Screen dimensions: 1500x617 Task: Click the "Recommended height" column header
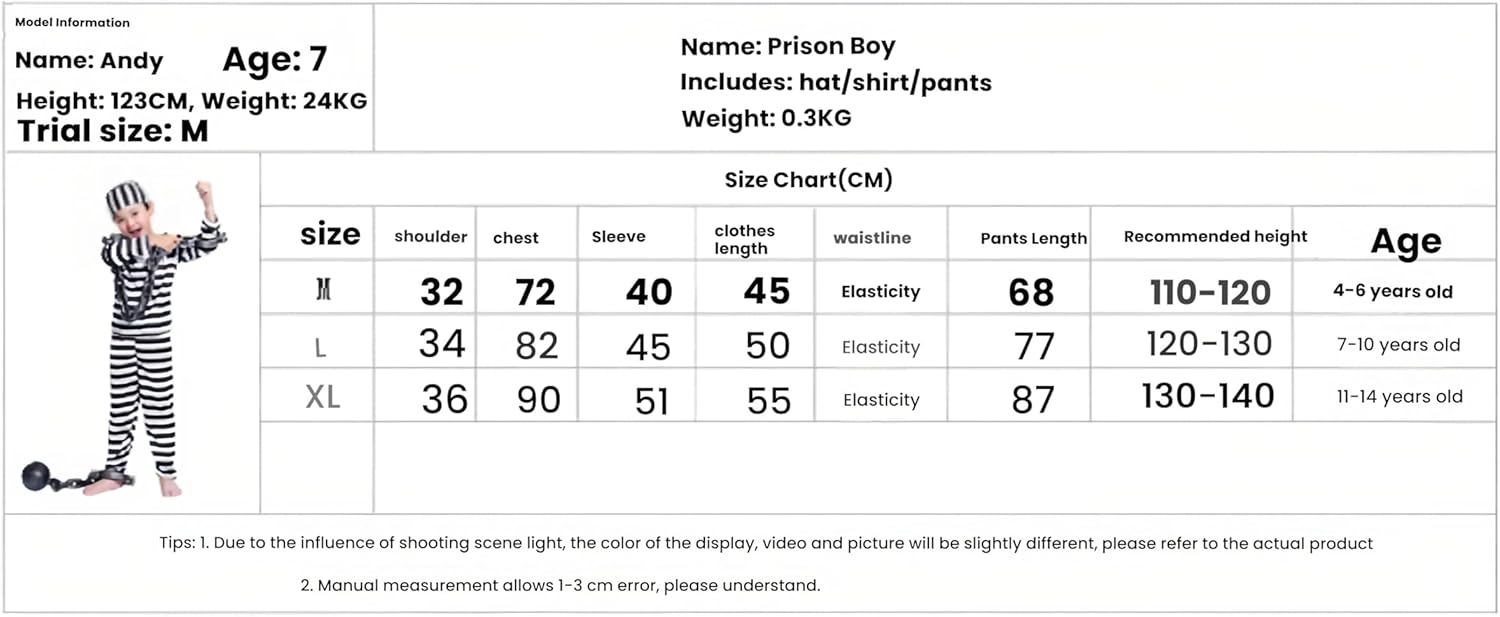point(1215,237)
